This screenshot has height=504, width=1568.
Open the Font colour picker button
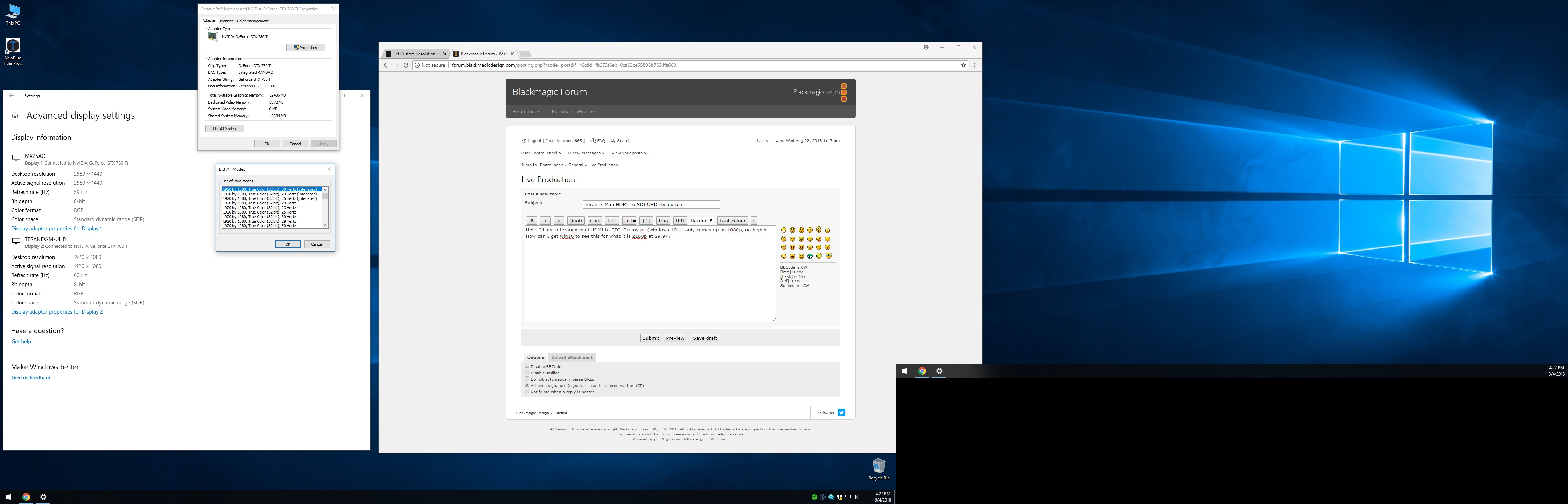tap(732, 221)
